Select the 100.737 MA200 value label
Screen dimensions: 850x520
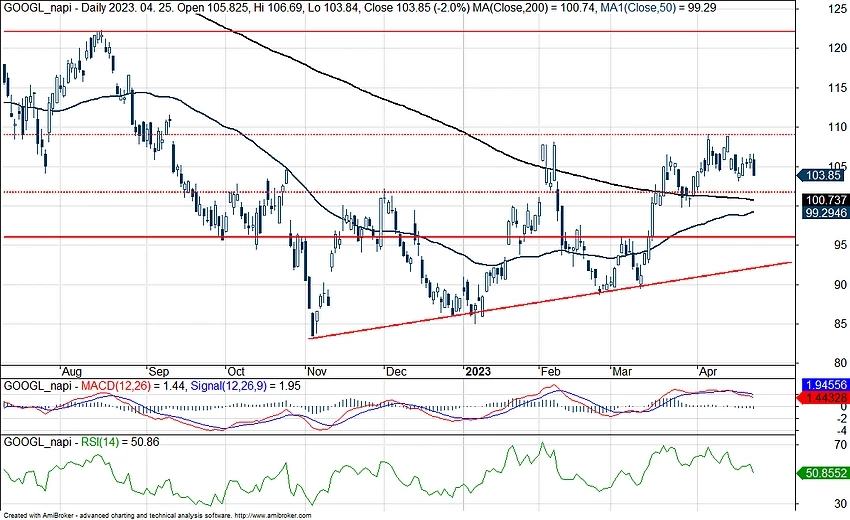click(824, 200)
